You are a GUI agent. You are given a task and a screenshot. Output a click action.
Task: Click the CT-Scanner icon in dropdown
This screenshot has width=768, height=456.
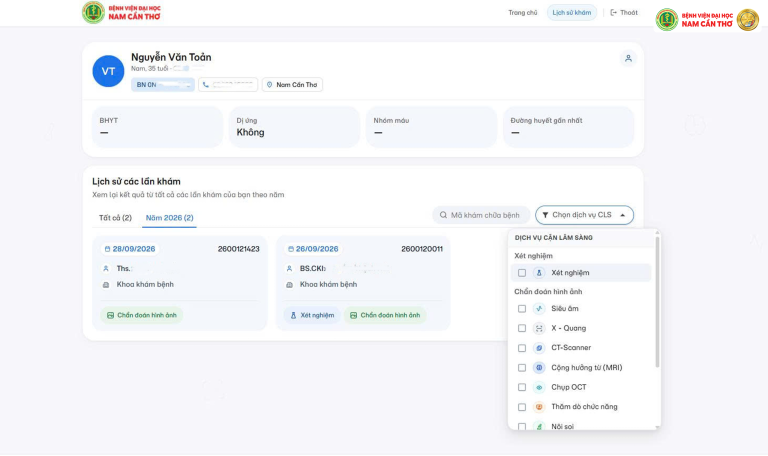539,348
